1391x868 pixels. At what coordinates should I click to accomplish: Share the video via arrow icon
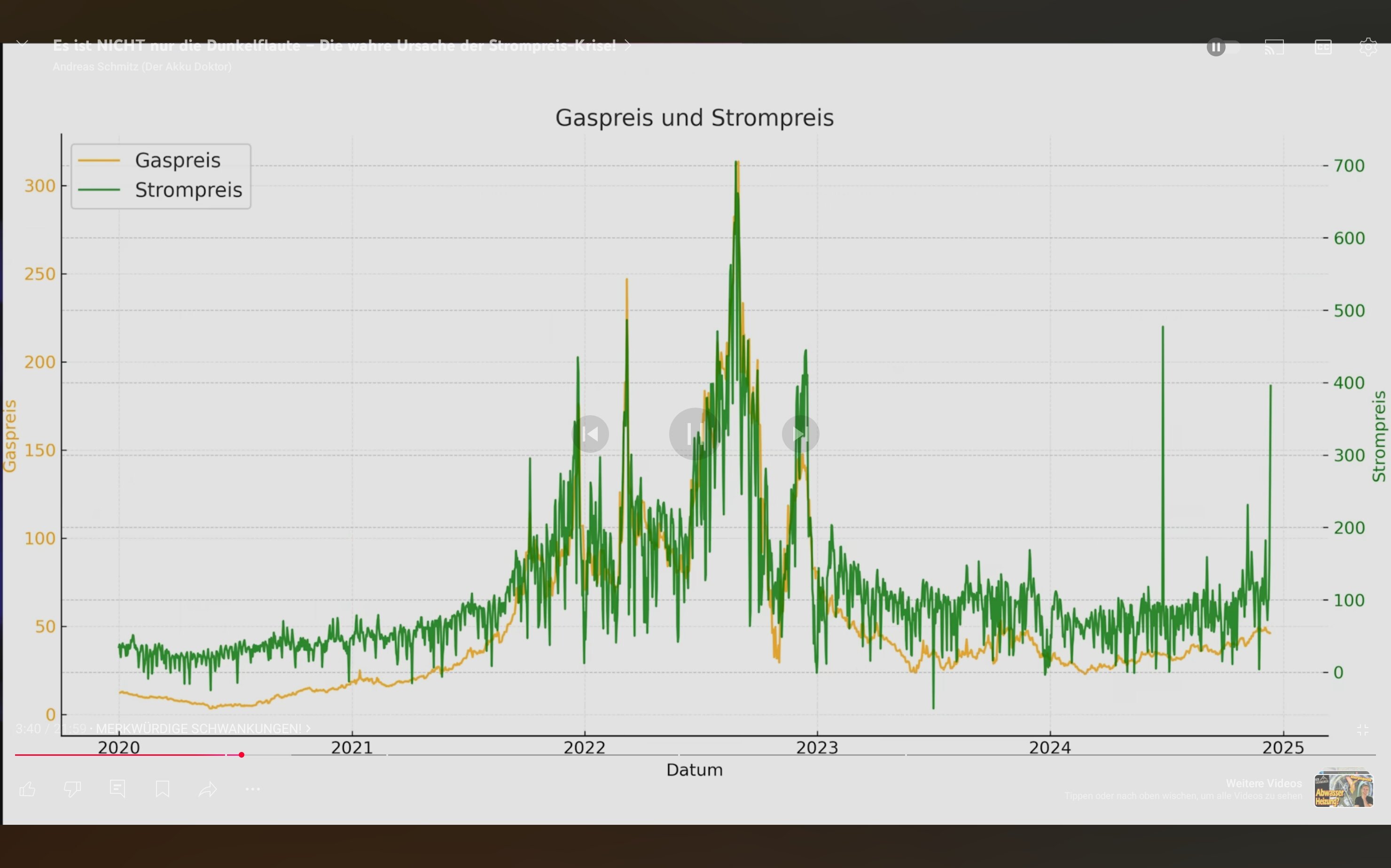point(207,790)
